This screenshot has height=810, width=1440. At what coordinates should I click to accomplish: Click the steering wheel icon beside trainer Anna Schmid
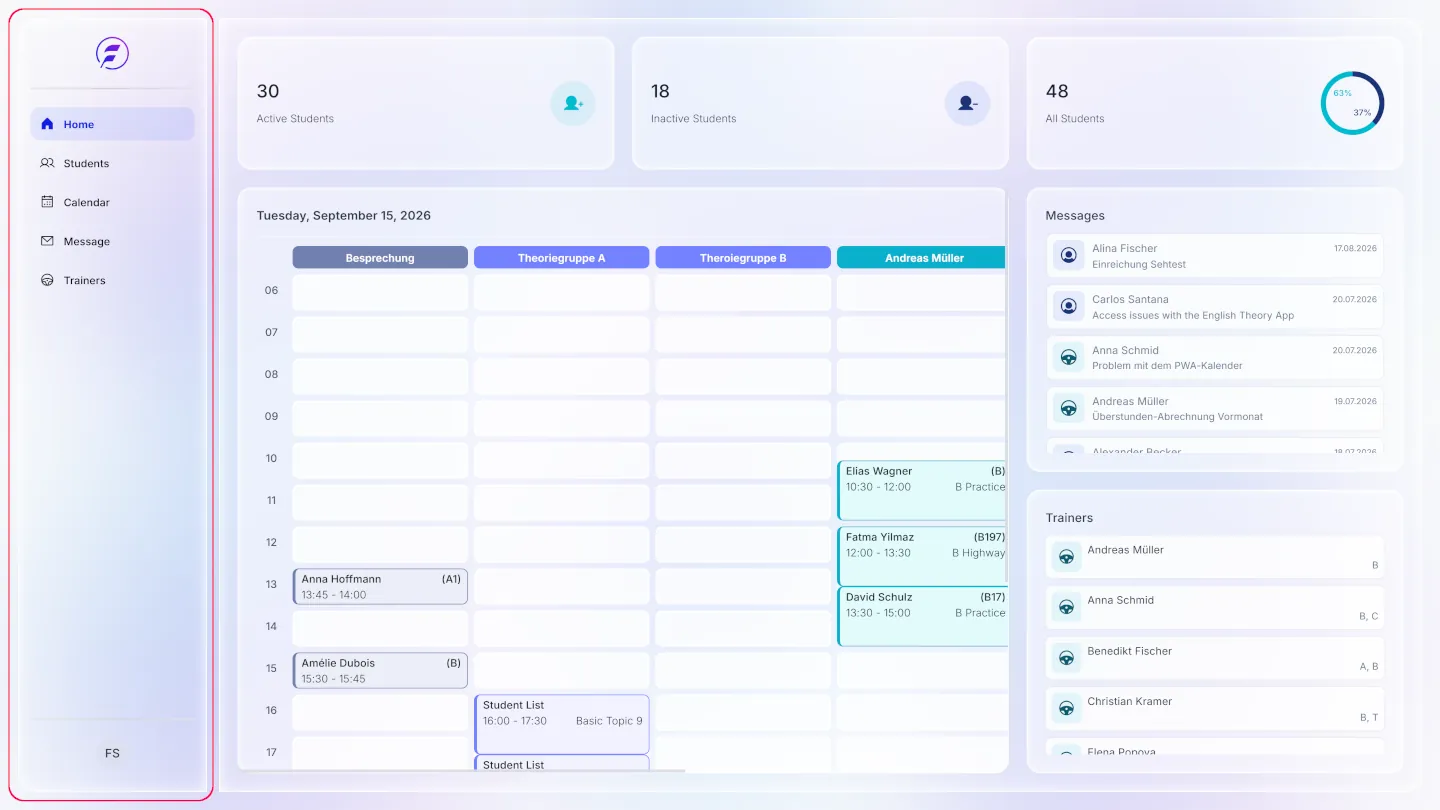tap(1067, 607)
